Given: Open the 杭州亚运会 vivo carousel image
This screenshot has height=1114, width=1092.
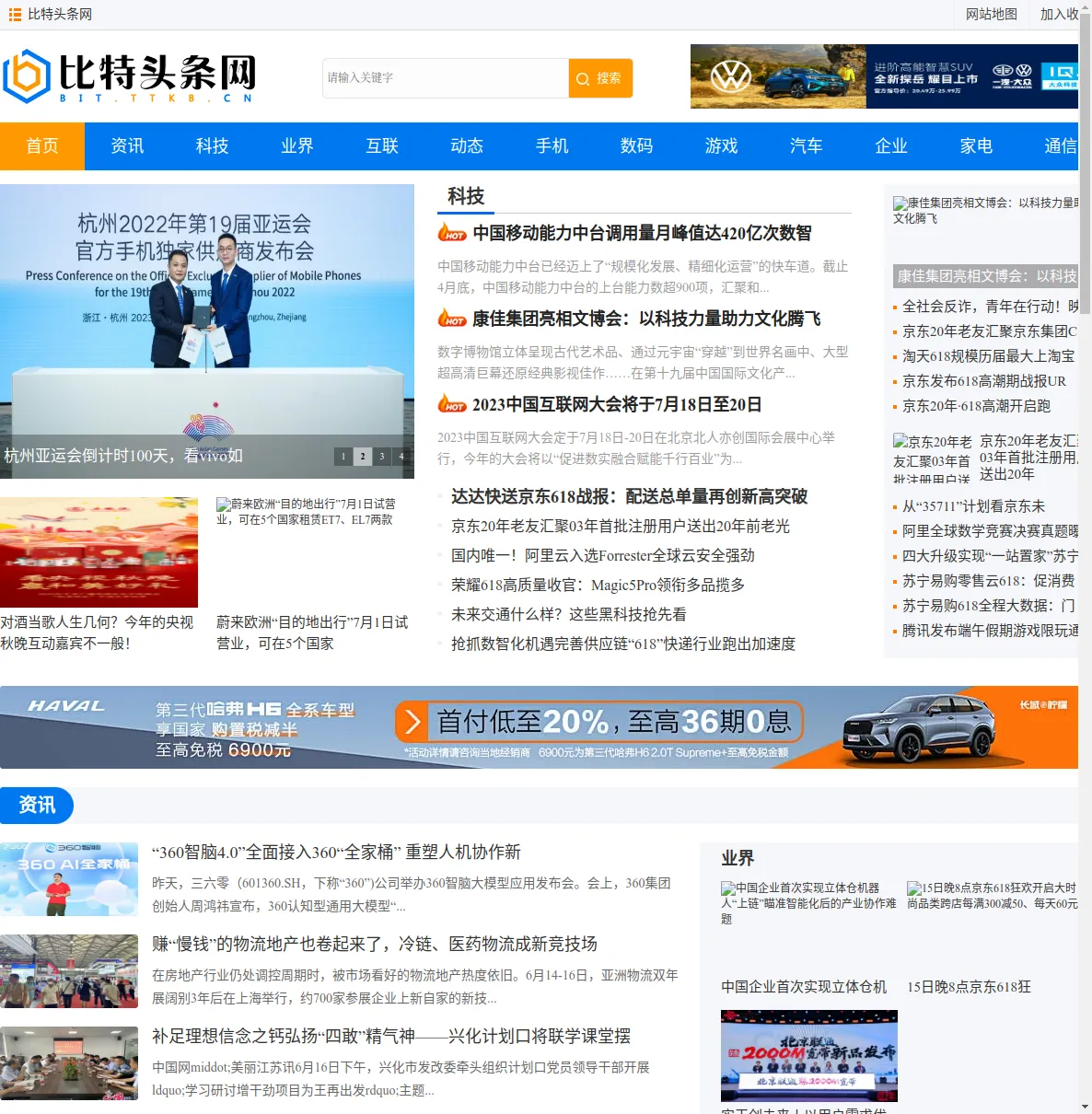Looking at the screenshot, I should click(x=207, y=331).
